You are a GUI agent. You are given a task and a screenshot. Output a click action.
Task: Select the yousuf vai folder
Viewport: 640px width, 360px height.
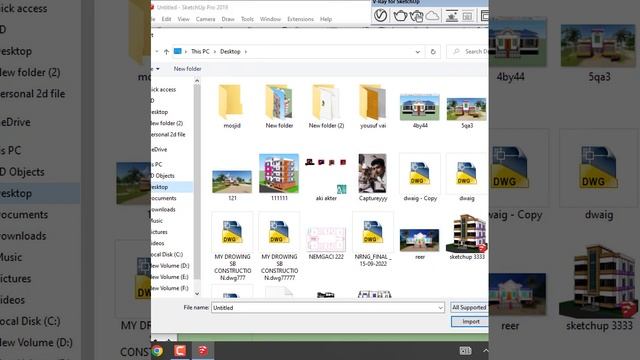tap(373, 106)
